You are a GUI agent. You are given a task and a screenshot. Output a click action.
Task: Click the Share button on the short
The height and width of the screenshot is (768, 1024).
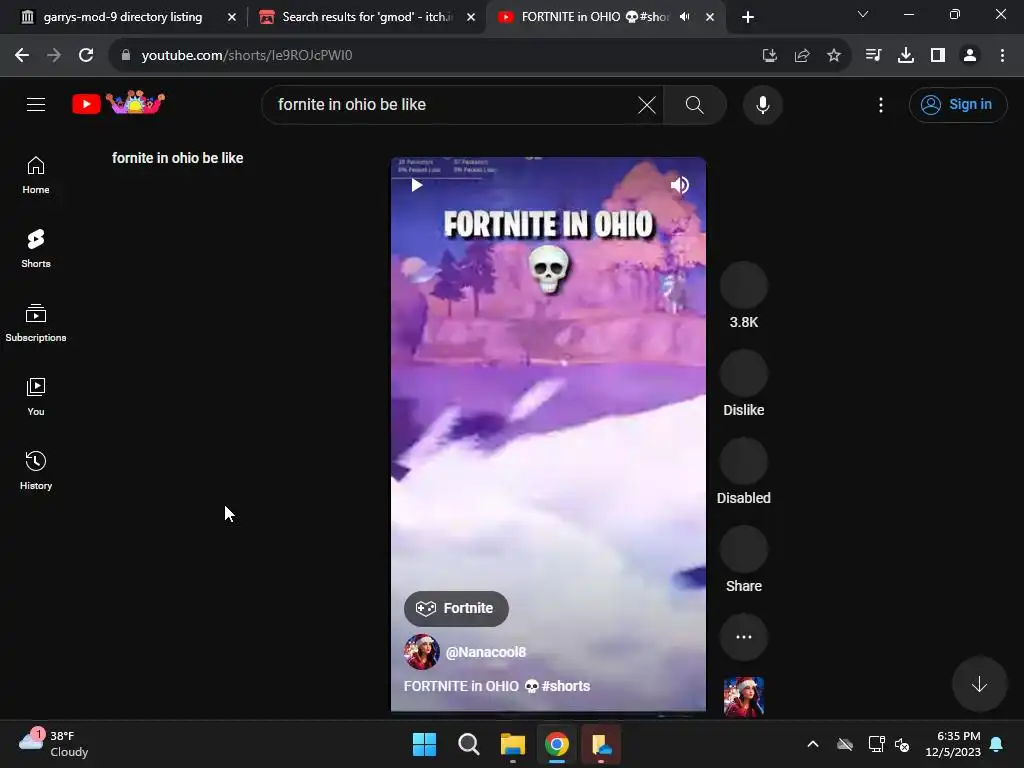pos(743,550)
